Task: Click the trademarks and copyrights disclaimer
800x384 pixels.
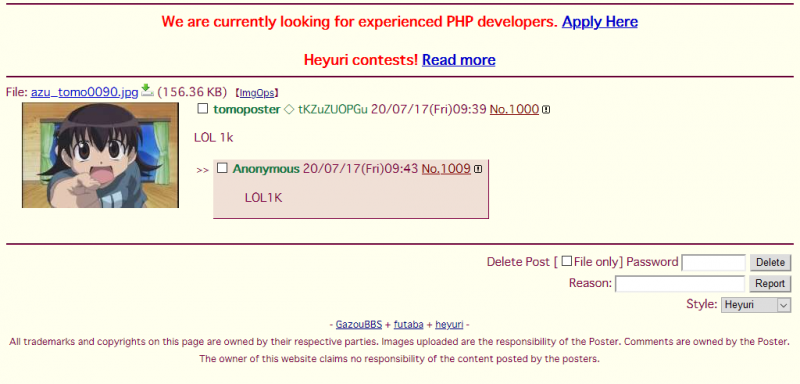Action: tap(399, 350)
